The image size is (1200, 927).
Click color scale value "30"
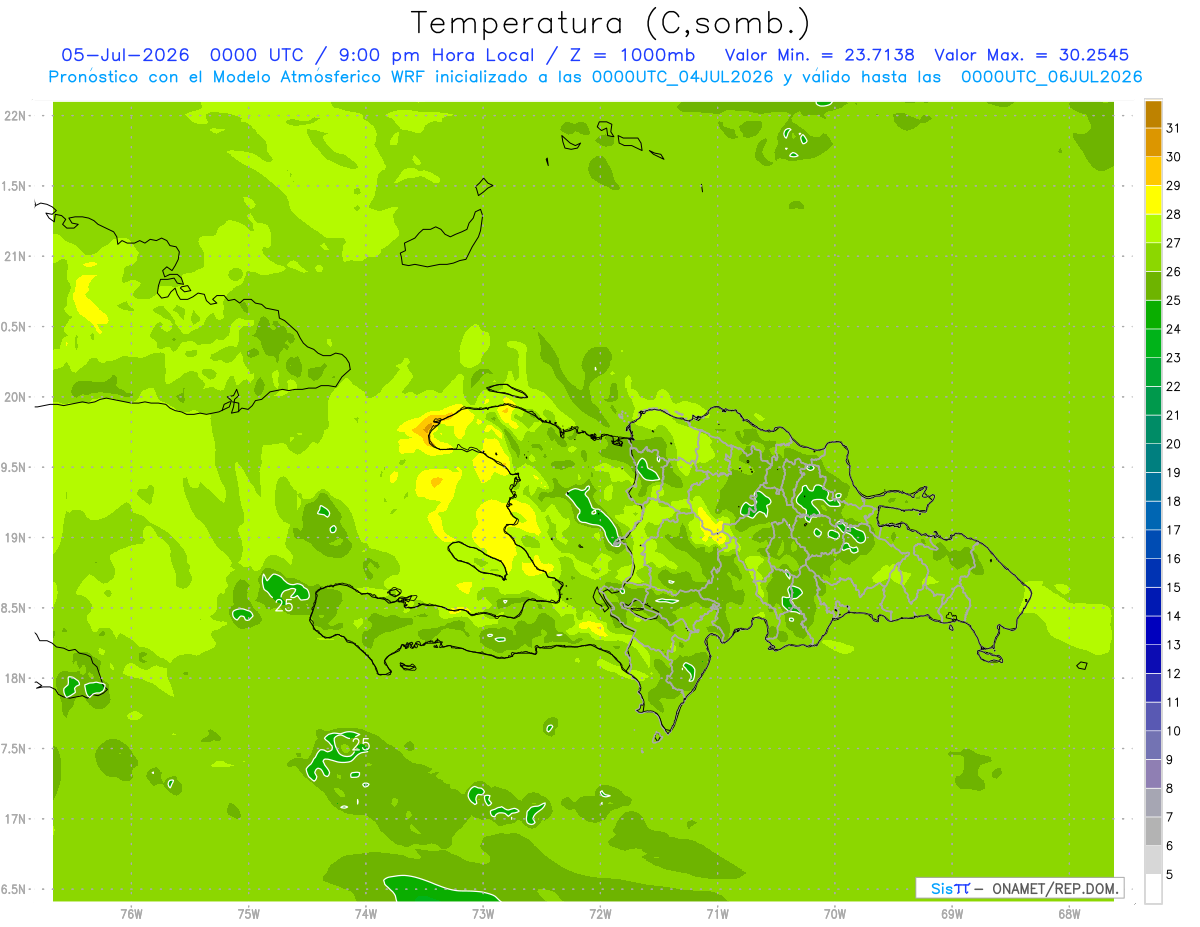[x=1174, y=157]
